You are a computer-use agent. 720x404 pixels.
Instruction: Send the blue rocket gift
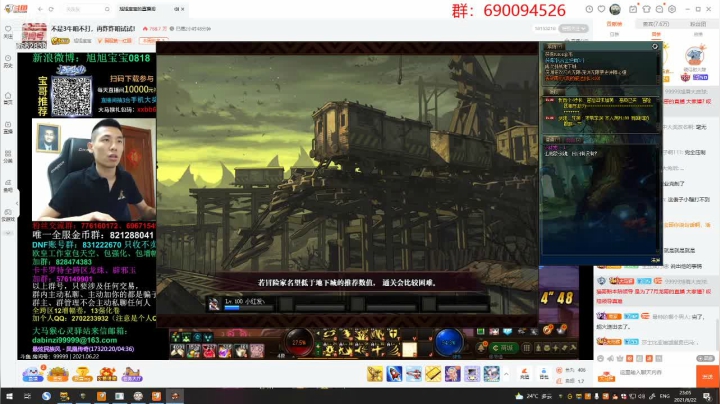pyautogui.click(x=394, y=374)
